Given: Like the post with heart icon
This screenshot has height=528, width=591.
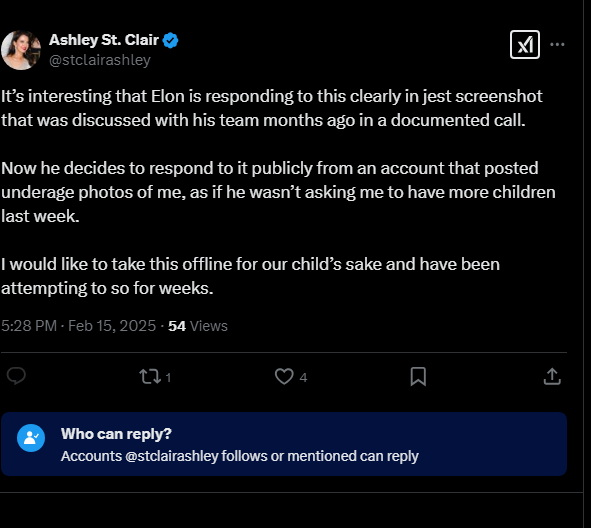Looking at the screenshot, I should [x=284, y=376].
